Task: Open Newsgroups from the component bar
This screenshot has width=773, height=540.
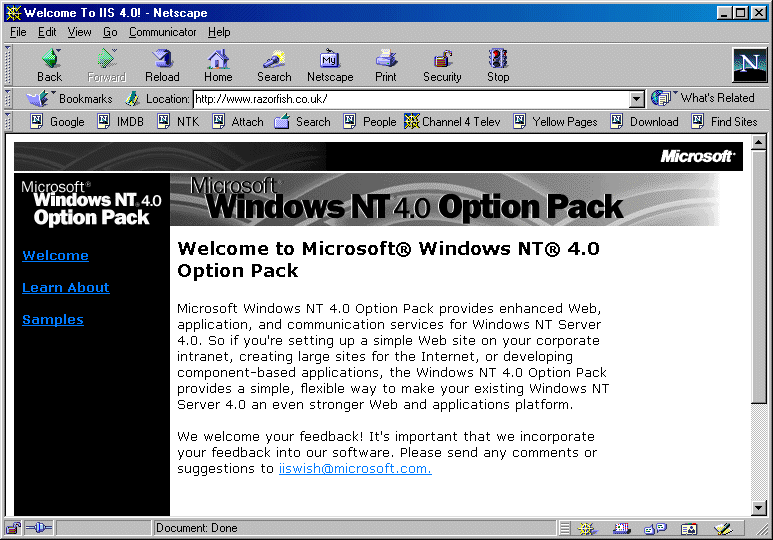Action: [656, 529]
